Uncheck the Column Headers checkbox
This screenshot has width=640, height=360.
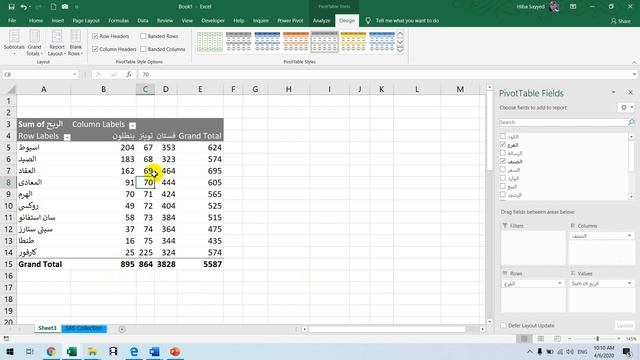(x=95, y=49)
